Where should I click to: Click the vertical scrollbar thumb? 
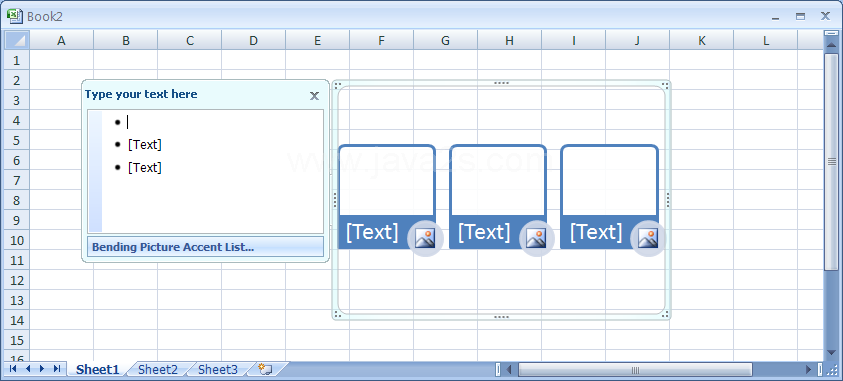pos(831,162)
